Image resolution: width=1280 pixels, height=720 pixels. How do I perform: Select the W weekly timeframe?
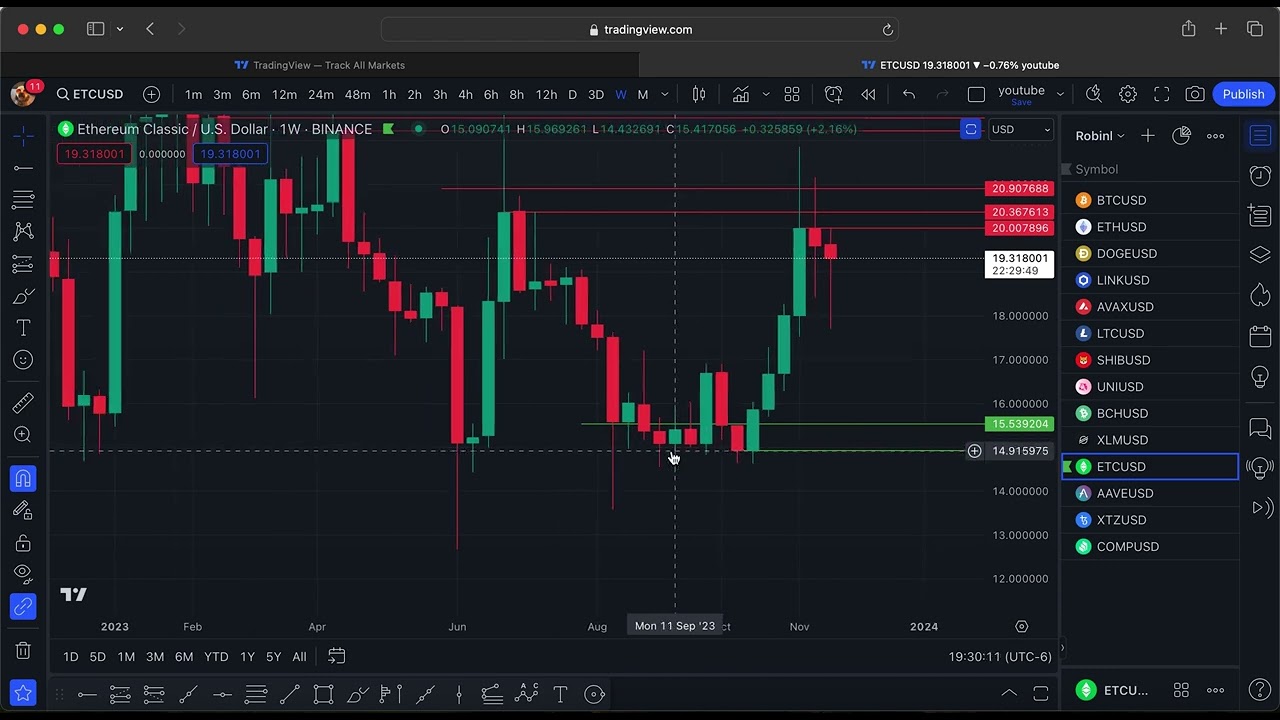[x=621, y=94]
